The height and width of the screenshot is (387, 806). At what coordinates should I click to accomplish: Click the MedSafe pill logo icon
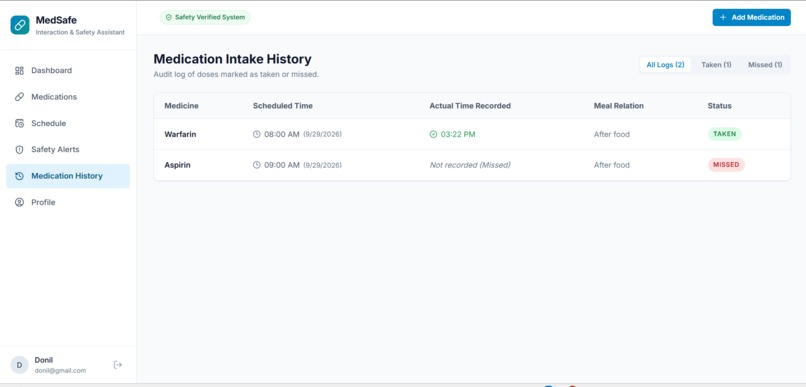[x=20, y=25]
